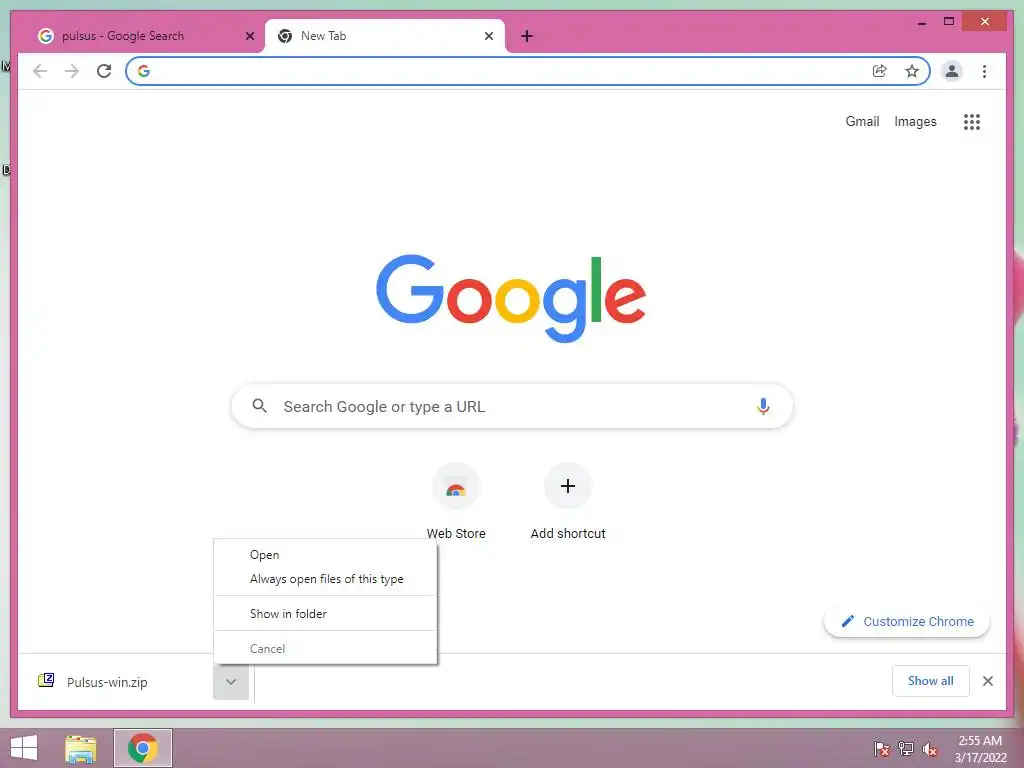Open the Pulsus-win.zip download item
The height and width of the screenshot is (768, 1024).
115,682
